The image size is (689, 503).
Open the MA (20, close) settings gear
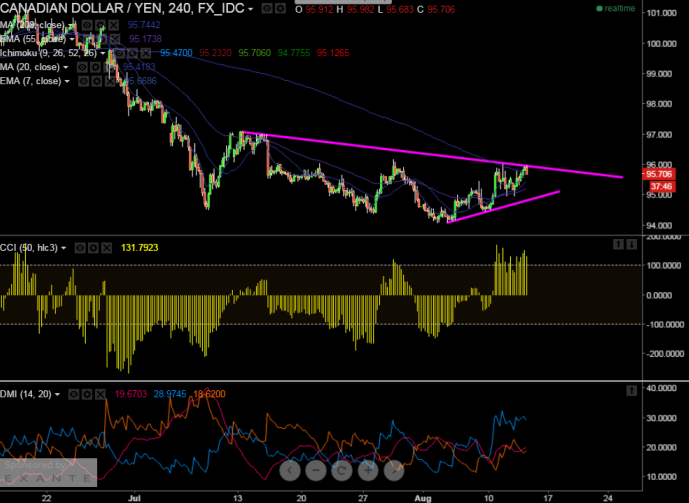tap(95, 67)
